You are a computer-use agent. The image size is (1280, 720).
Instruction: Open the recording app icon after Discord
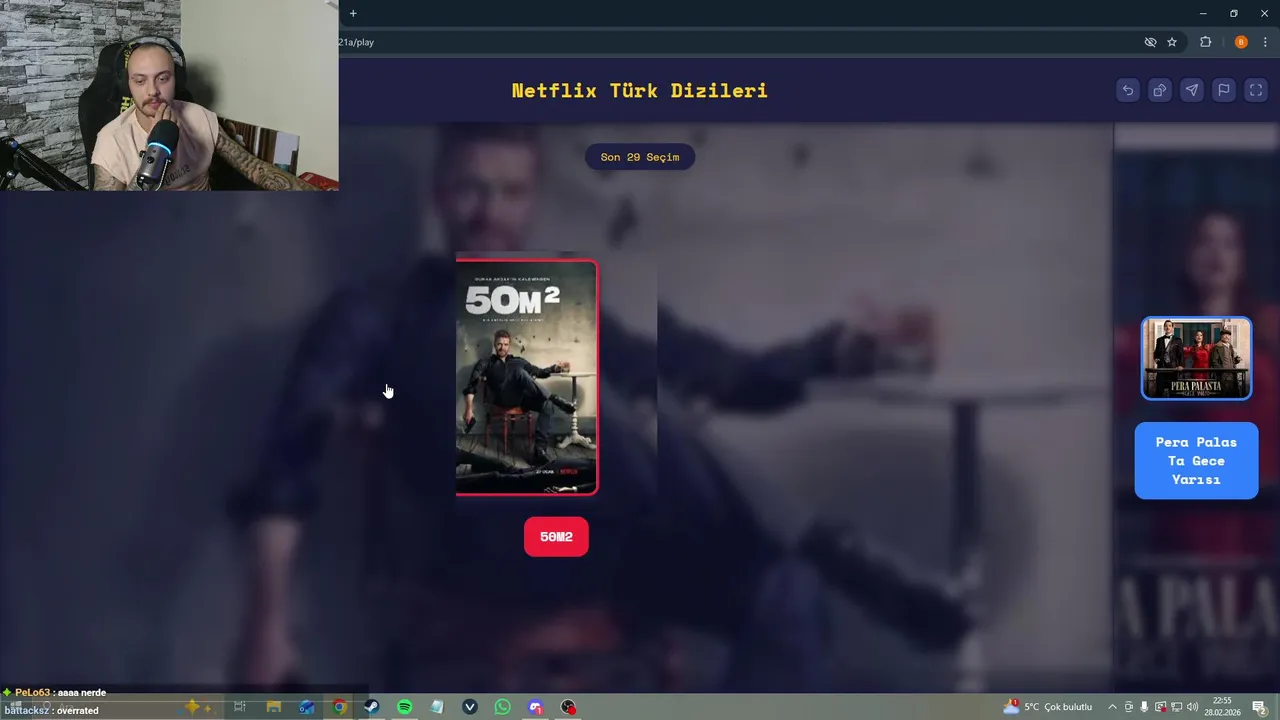click(x=568, y=707)
